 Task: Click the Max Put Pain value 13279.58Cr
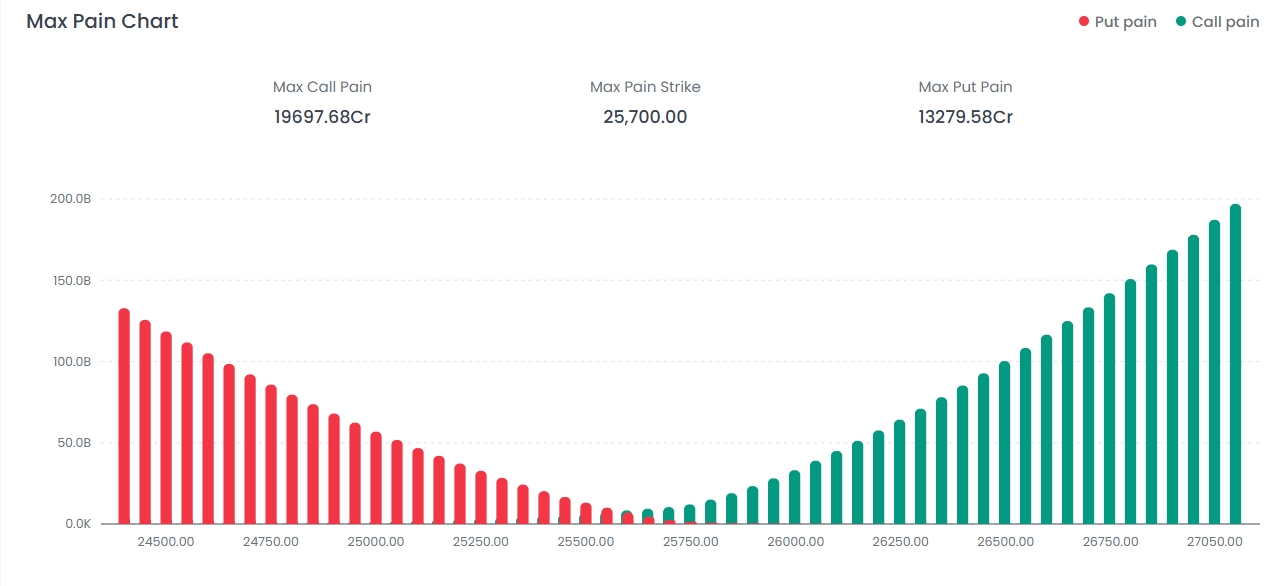coord(965,117)
